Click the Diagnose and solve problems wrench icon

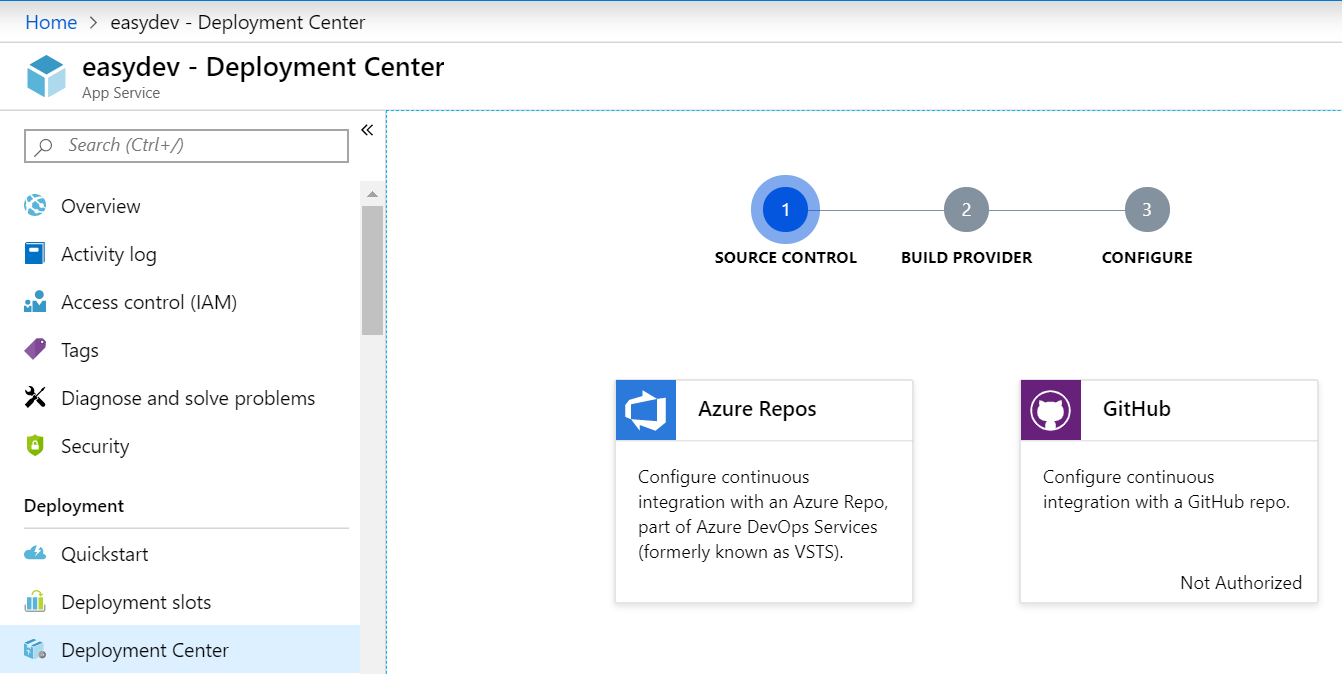35,397
